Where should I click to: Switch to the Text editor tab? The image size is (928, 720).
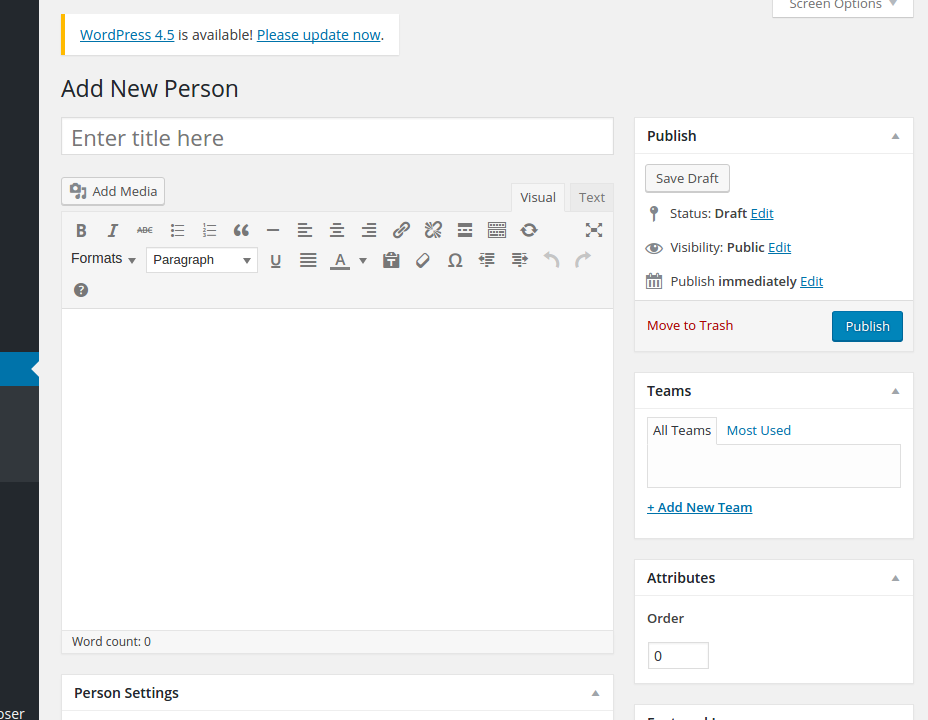tap(592, 198)
